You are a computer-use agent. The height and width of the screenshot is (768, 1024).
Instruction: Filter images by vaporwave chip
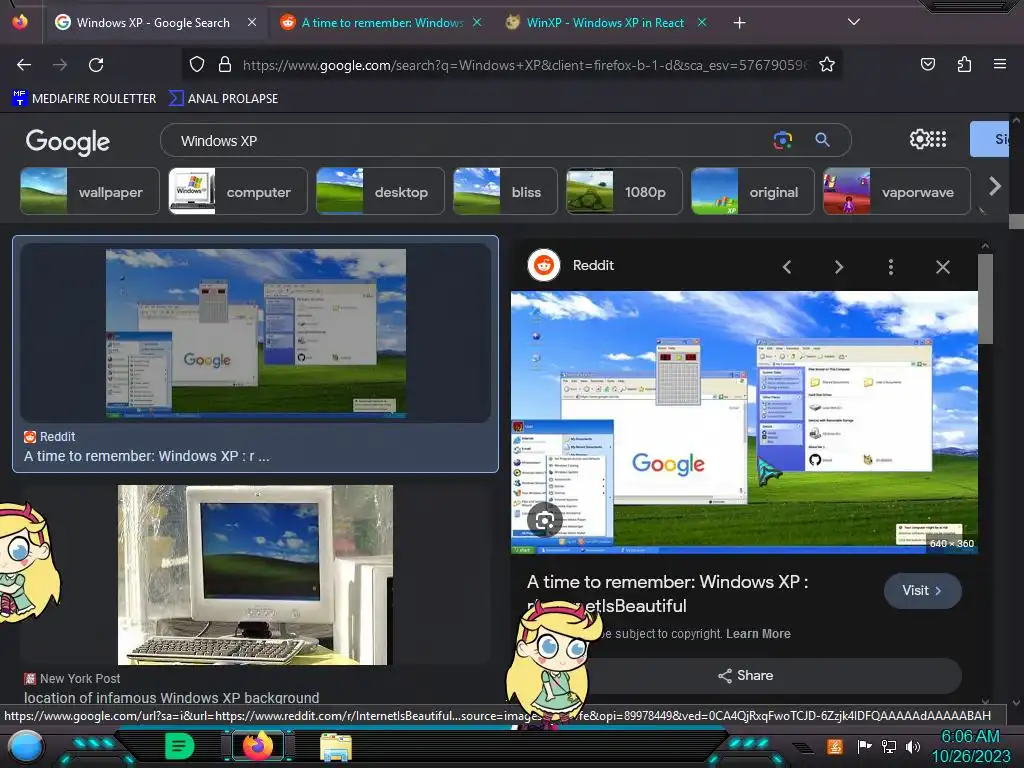[x=897, y=191]
